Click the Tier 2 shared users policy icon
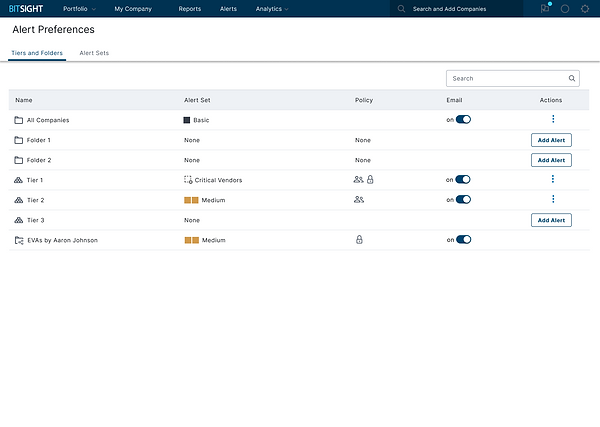 pyautogui.click(x=359, y=199)
